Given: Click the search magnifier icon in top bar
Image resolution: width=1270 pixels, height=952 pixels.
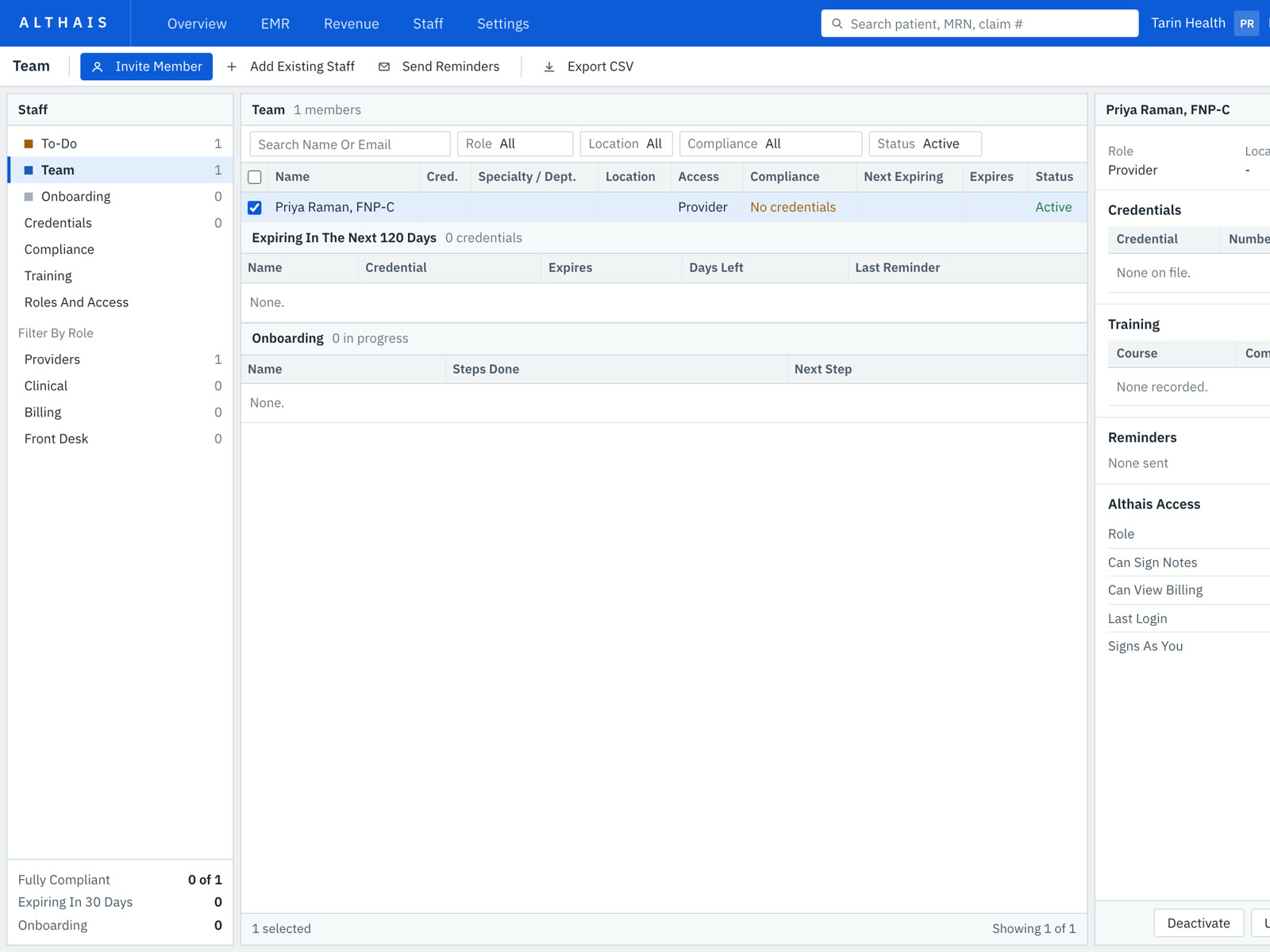Looking at the screenshot, I should 837,24.
